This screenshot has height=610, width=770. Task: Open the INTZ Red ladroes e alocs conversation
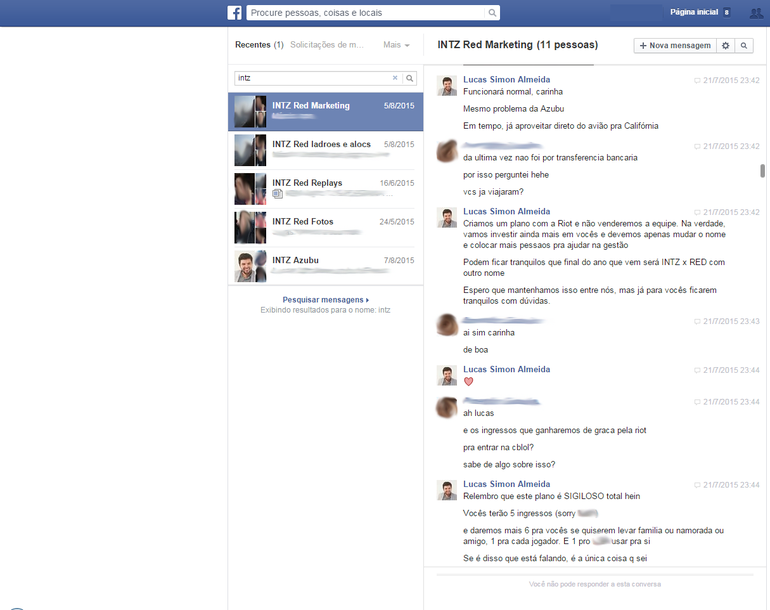tap(326, 150)
